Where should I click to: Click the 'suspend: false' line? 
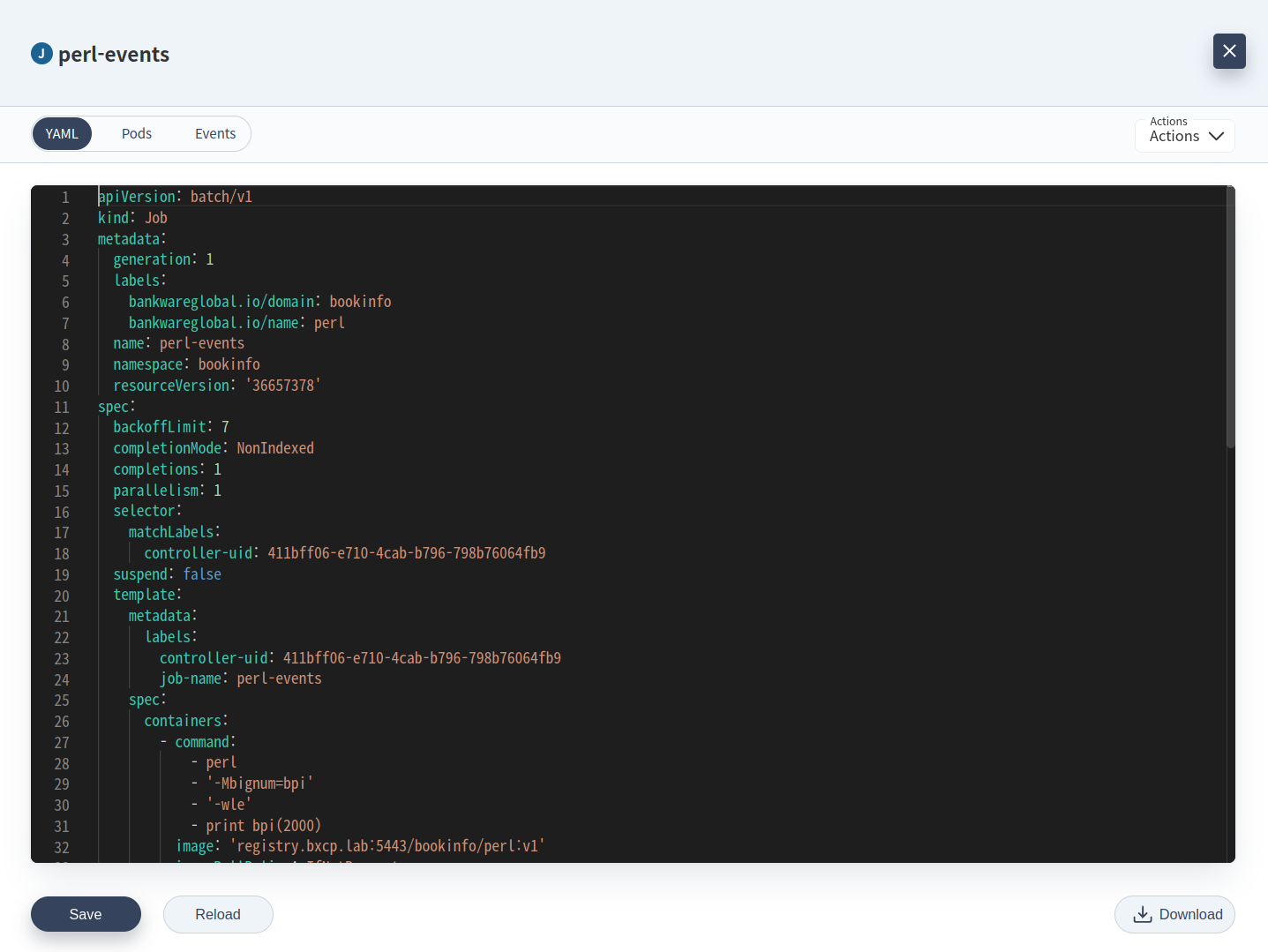click(167, 574)
